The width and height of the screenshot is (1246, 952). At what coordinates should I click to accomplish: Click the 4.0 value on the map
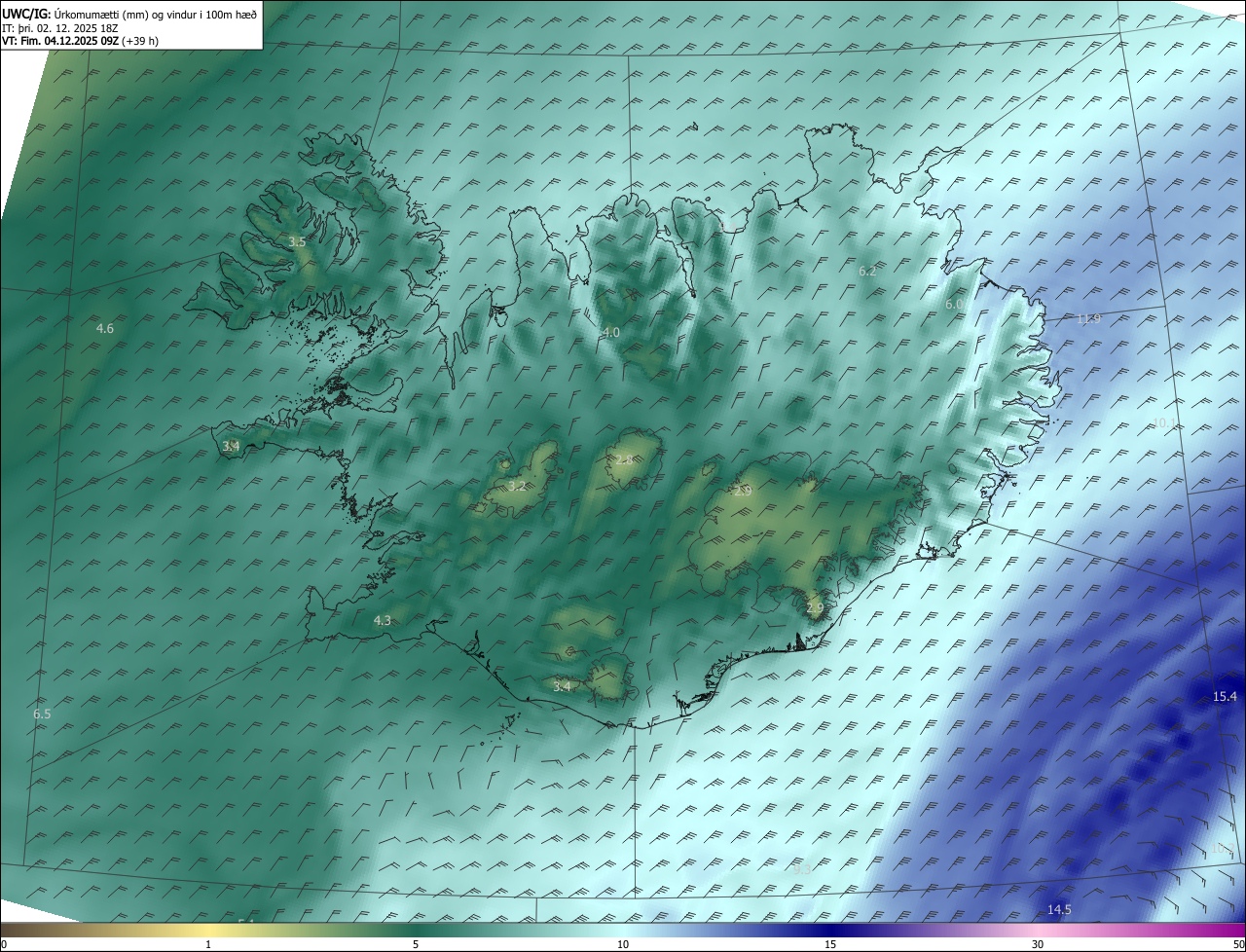(611, 333)
